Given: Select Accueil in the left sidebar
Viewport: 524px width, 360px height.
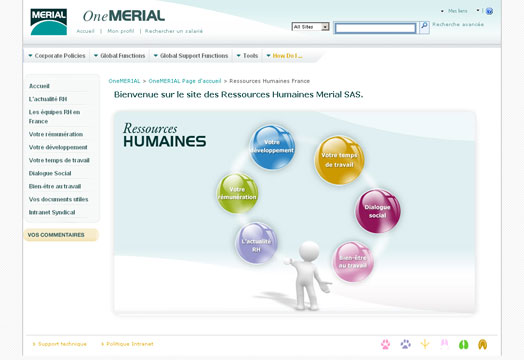Looking at the screenshot, I should pyautogui.click(x=39, y=86).
